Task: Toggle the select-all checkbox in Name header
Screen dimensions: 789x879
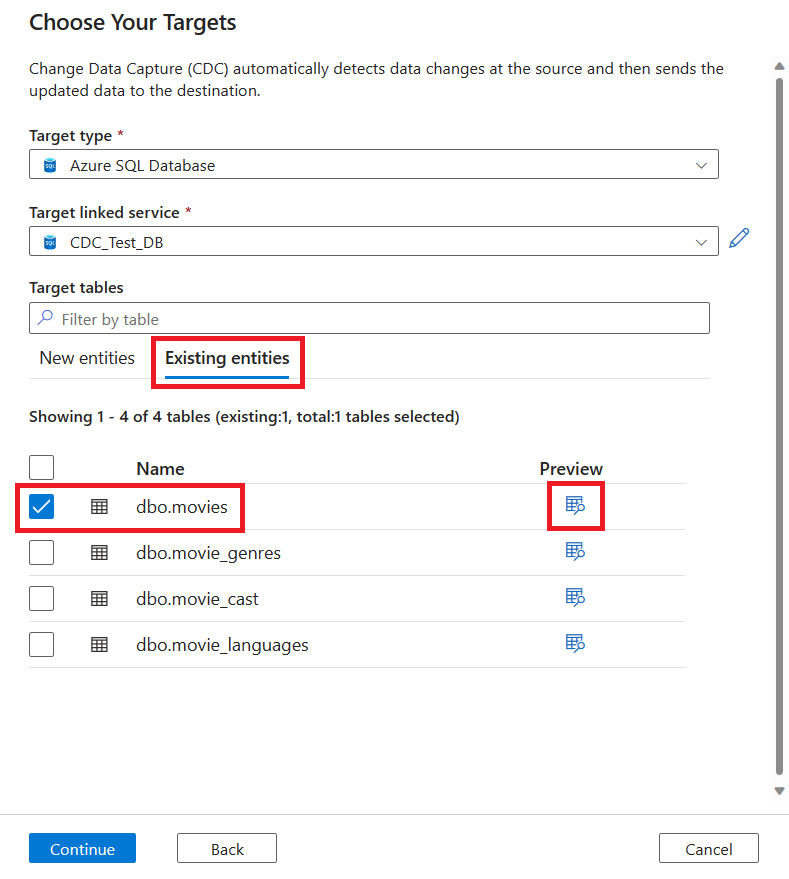Action: (x=41, y=468)
